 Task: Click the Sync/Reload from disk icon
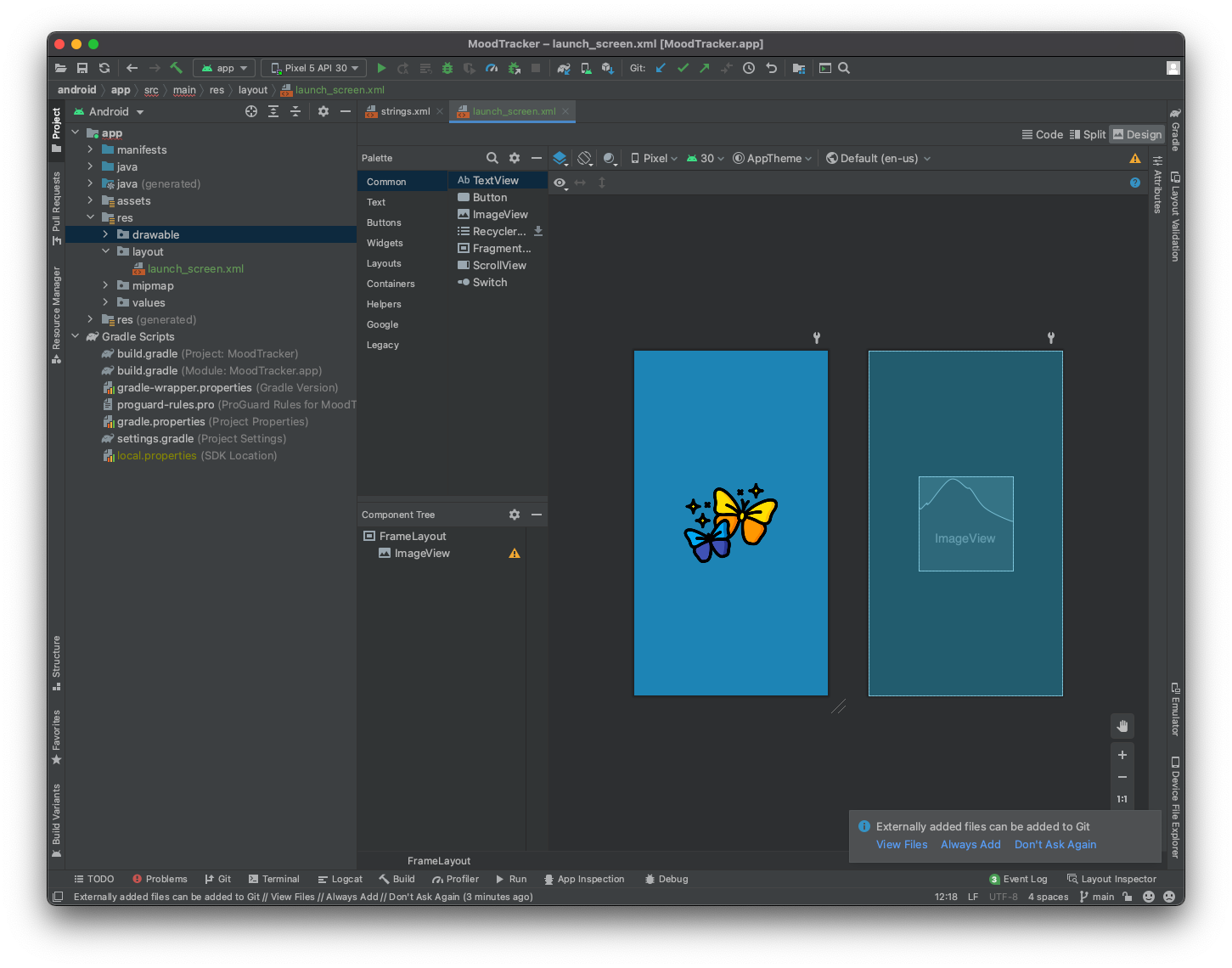(104, 68)
